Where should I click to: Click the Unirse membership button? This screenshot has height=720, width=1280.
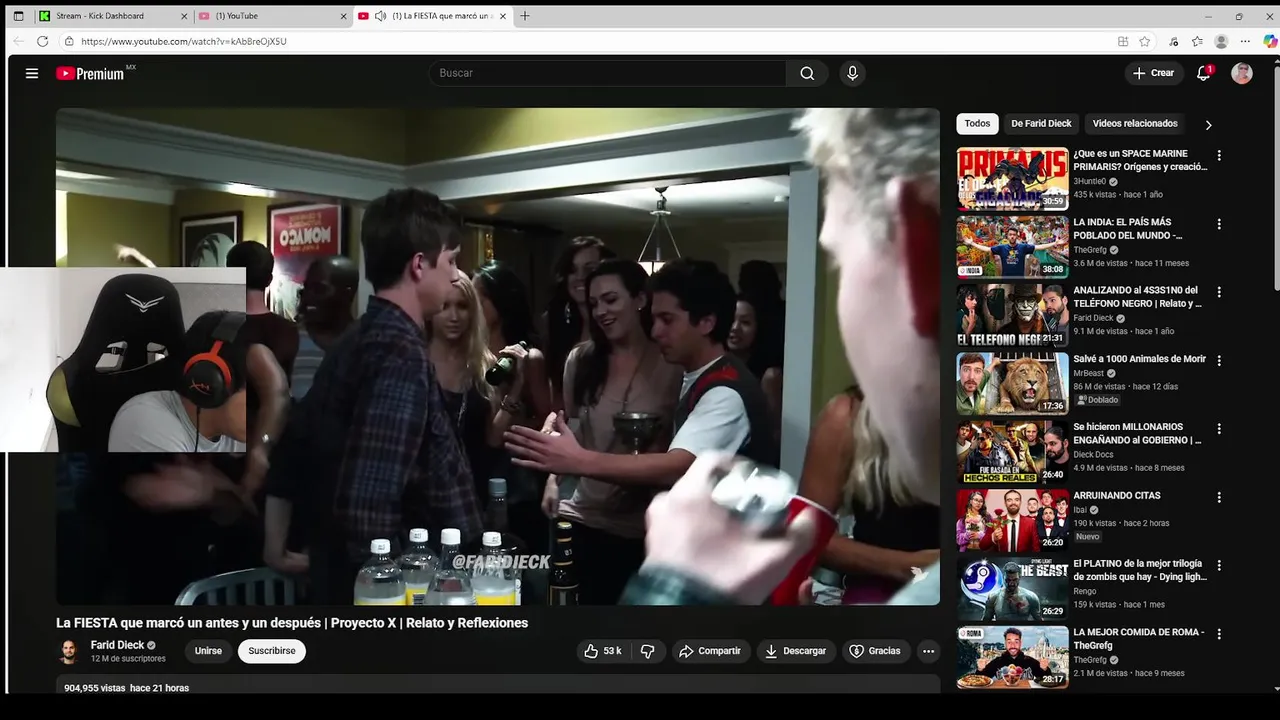208,651
